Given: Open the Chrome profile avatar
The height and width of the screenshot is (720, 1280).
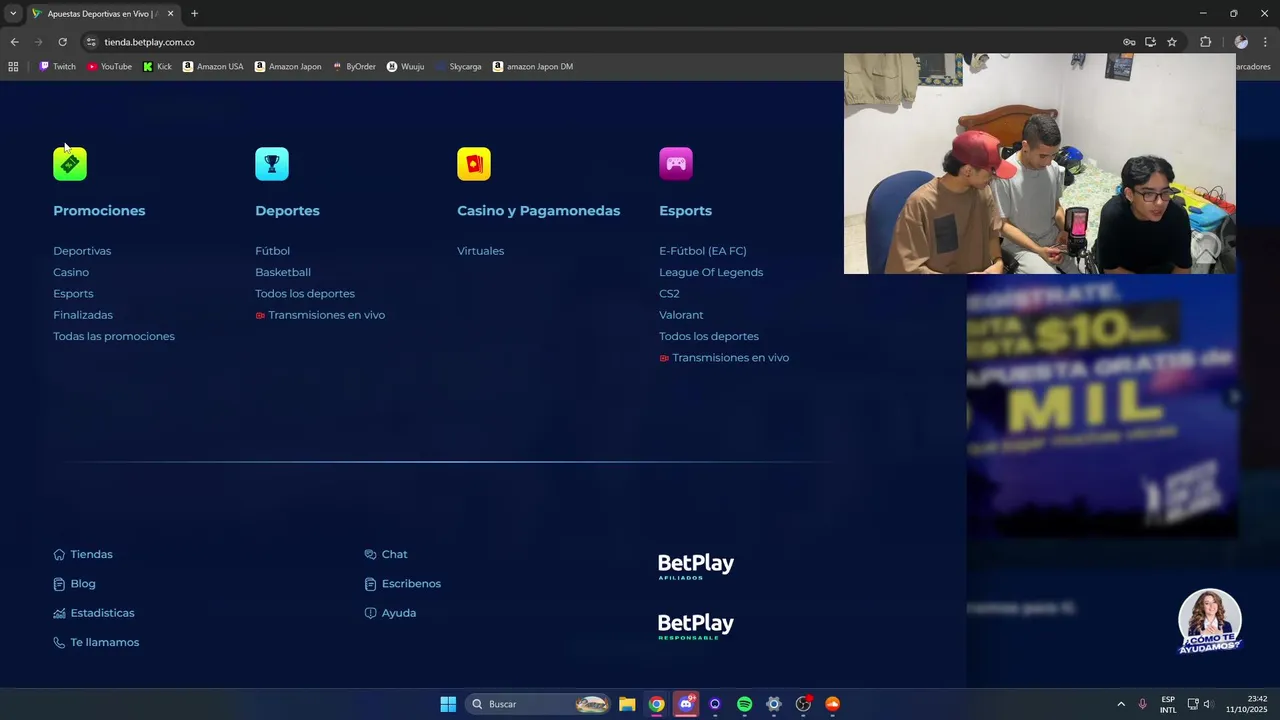Looking at the screenshot, I should click(x=1241, y=42).
